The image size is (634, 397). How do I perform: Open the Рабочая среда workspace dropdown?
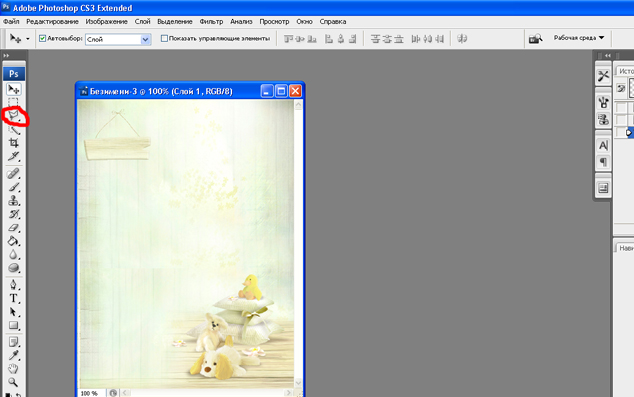[x=579, y=38]
